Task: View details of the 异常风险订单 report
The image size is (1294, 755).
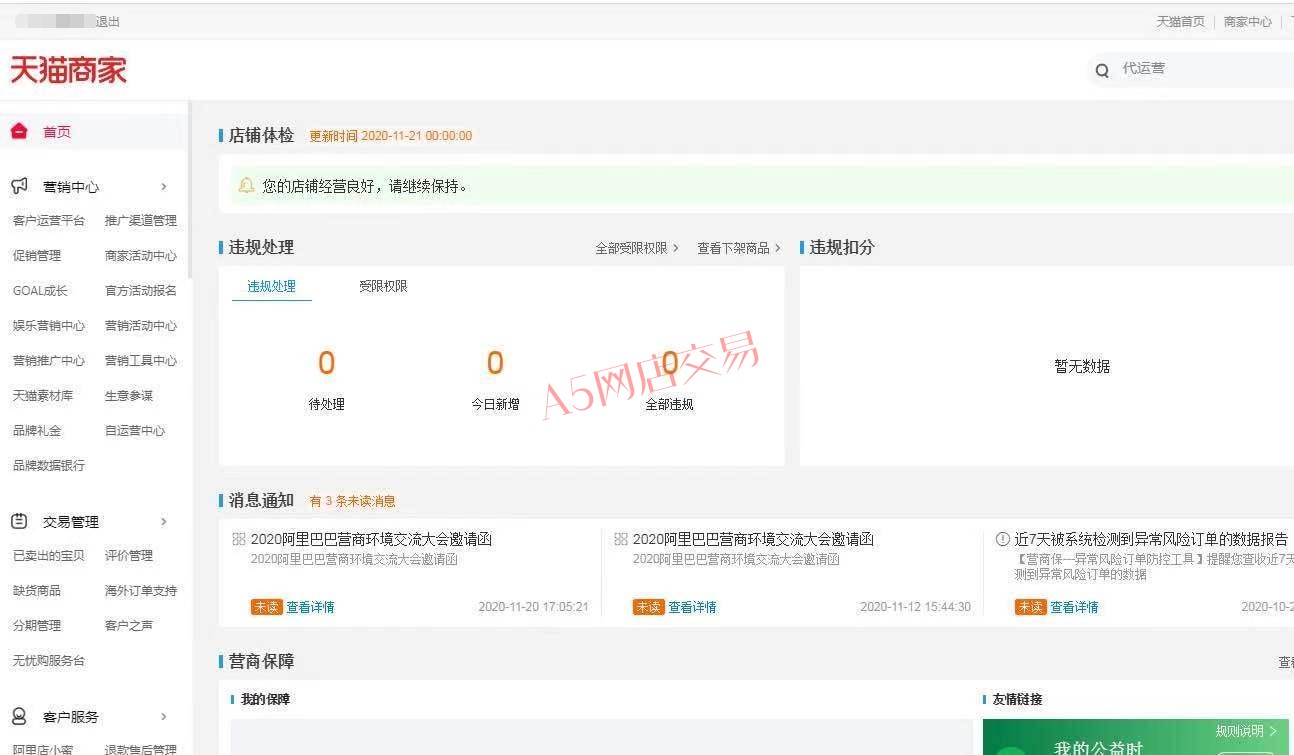Action: pos(1074,607)
